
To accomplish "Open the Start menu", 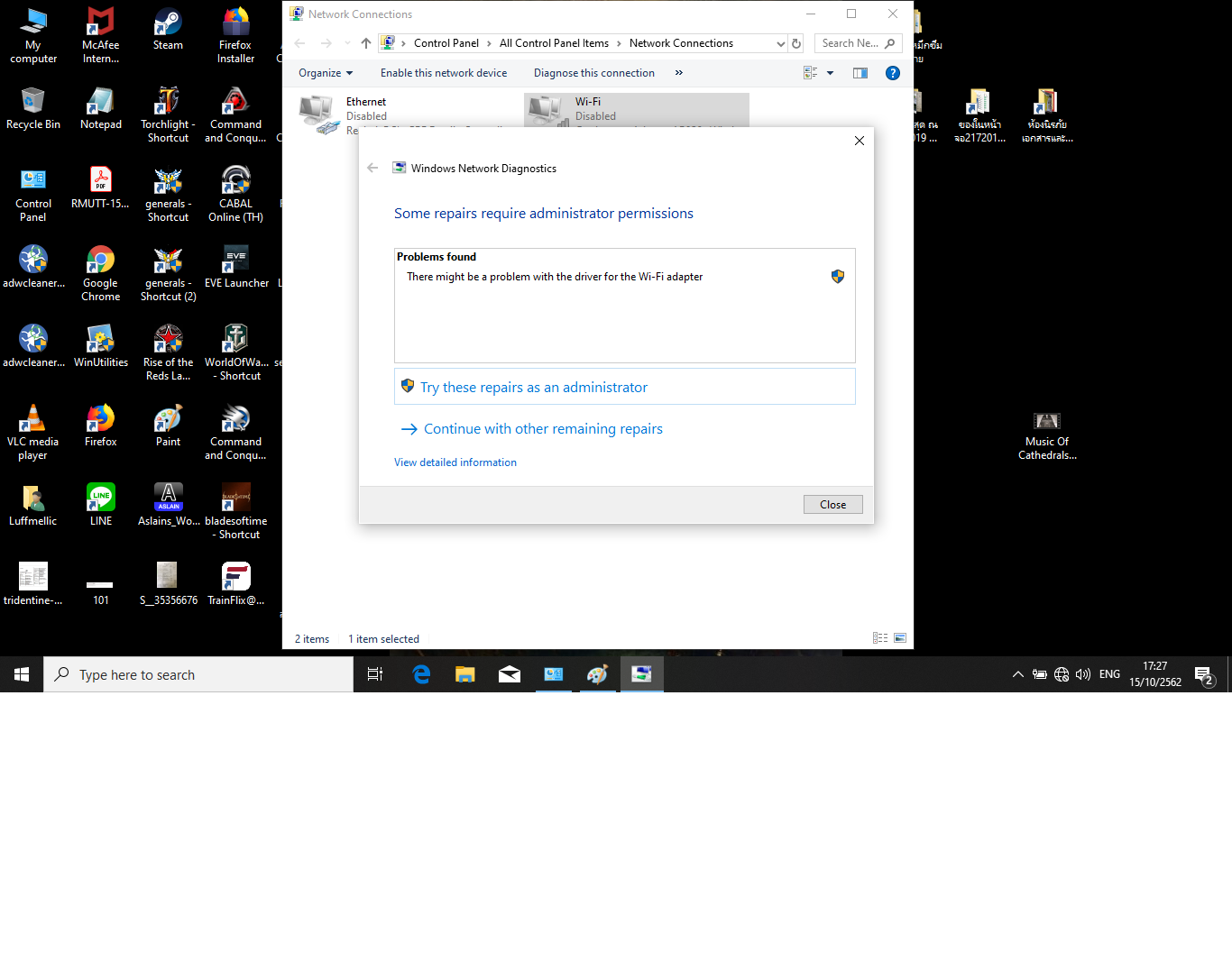I will point(22,674).
